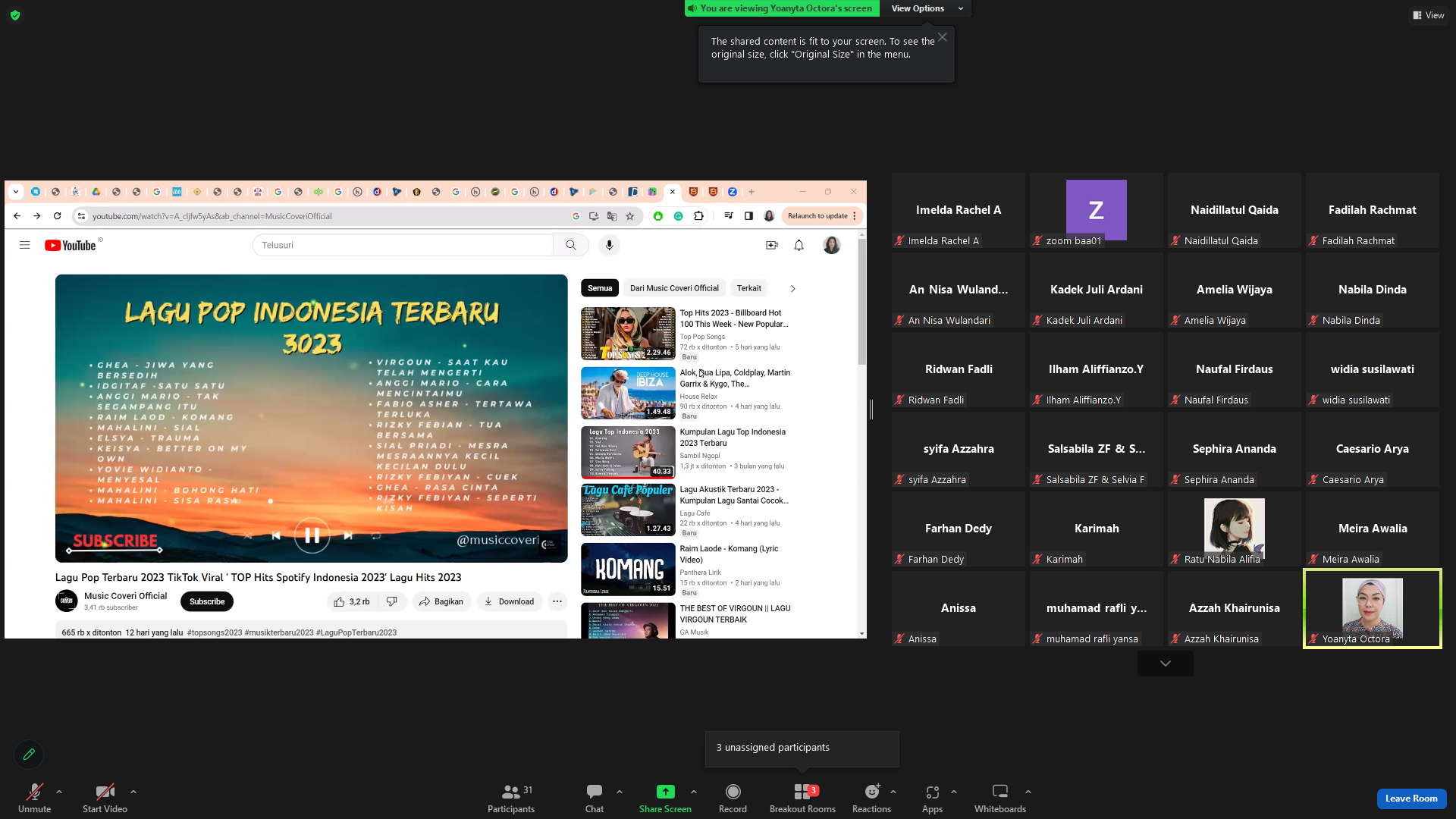Viewport: 1456px width, 819px height.
Task: Dislike the video with thumbs-down
Action: tap(392, 601)
